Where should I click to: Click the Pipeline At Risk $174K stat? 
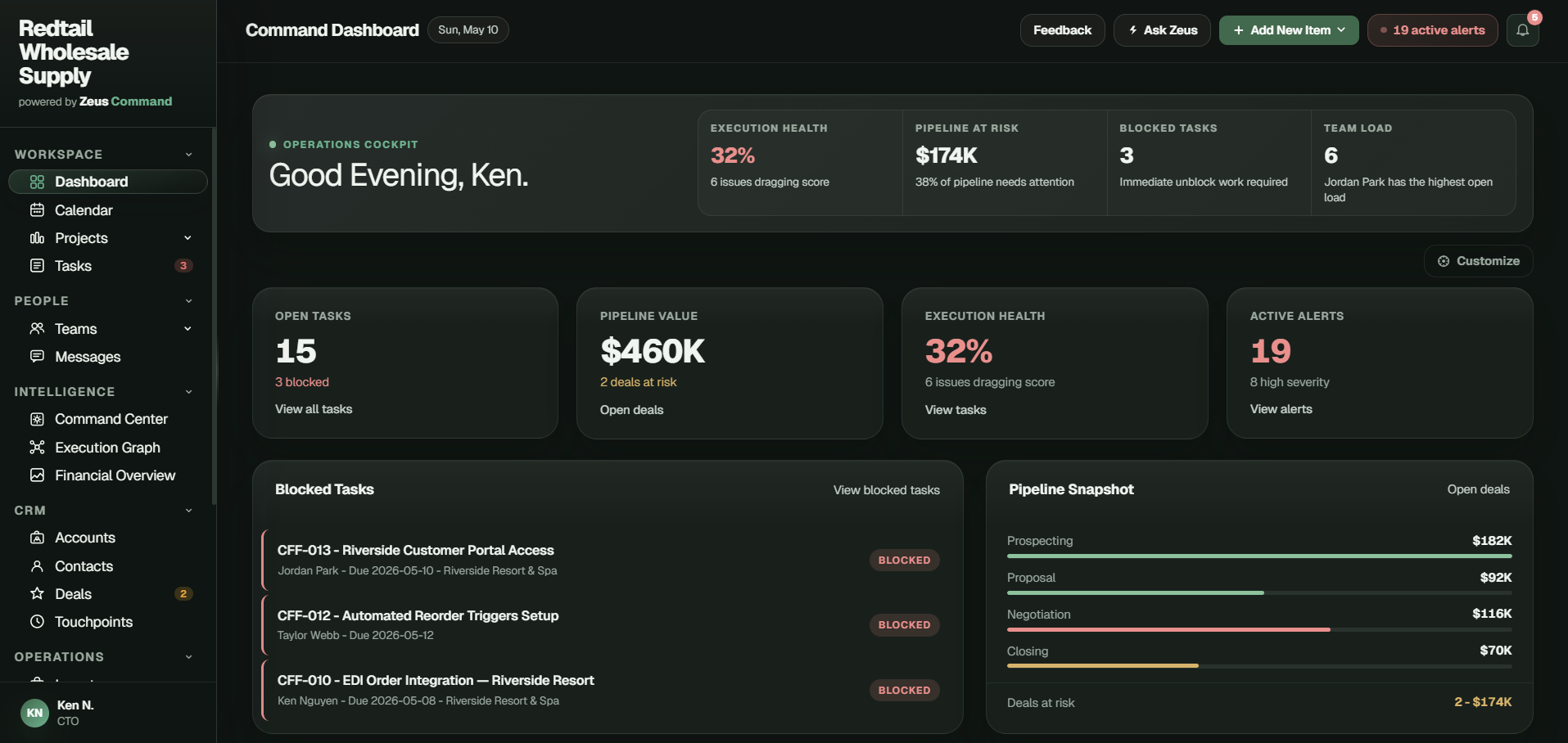[1004, 163]
